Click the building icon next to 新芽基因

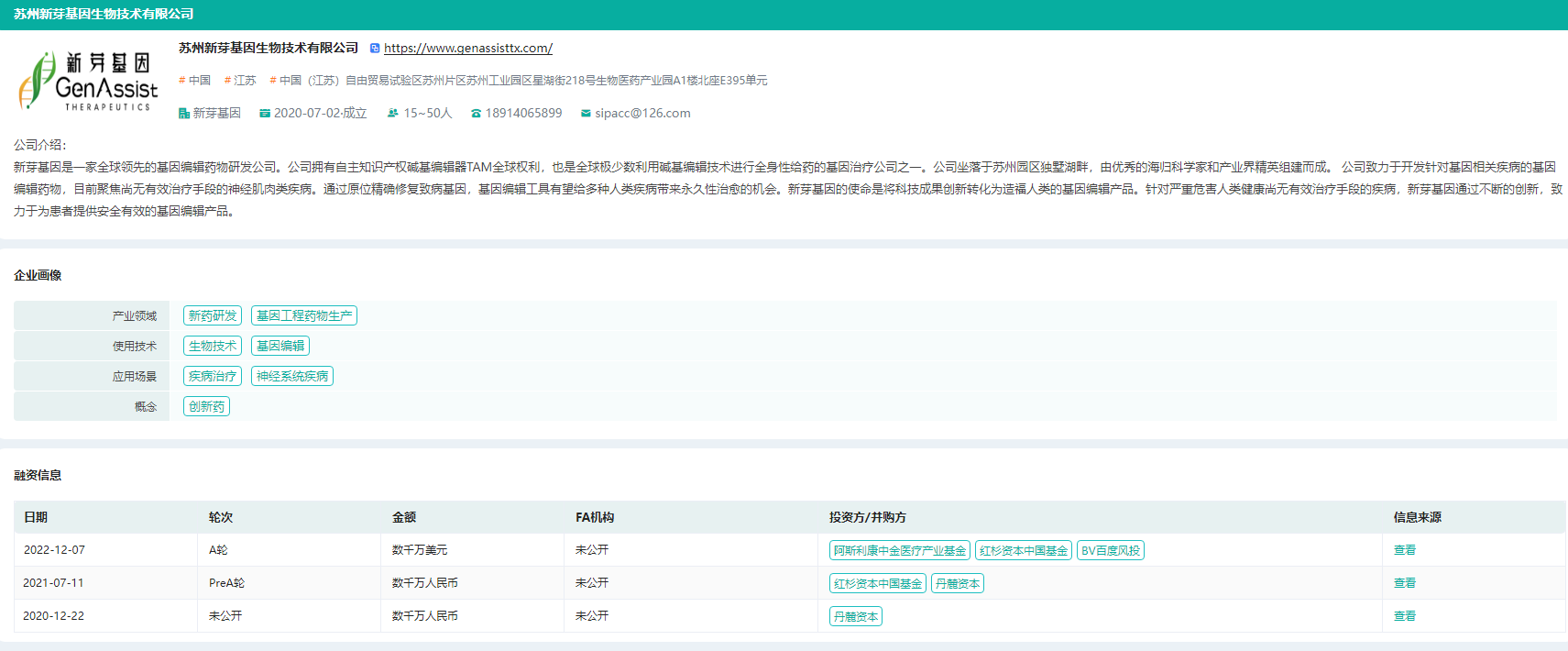tap(184, 114)
